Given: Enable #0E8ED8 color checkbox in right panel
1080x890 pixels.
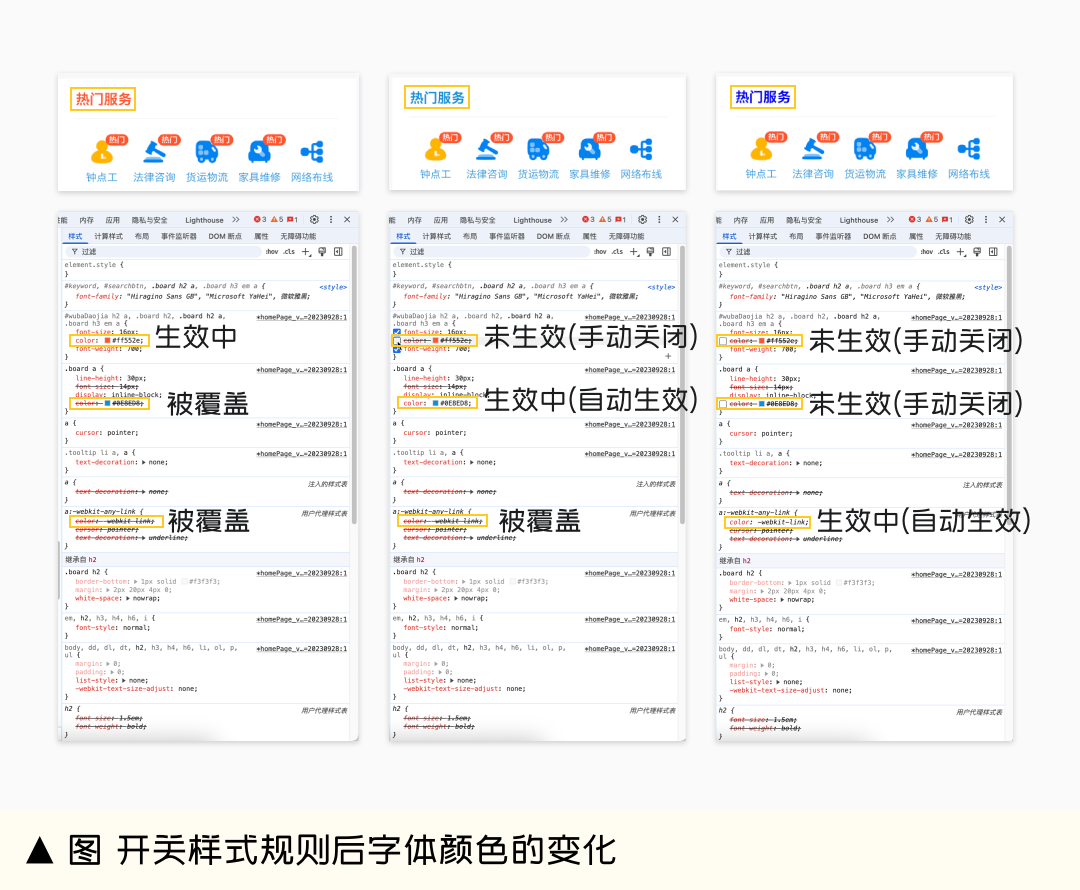Looking at the screenshot, I should tap(723, 404).
